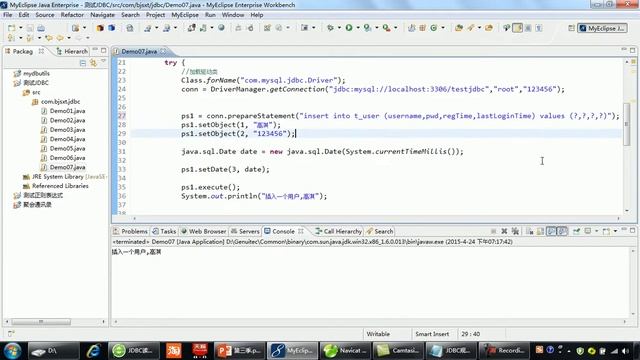The image size is (640, 360).
Task: Click the Camtasia taskbar button
Action: click(x=399, y=351)
